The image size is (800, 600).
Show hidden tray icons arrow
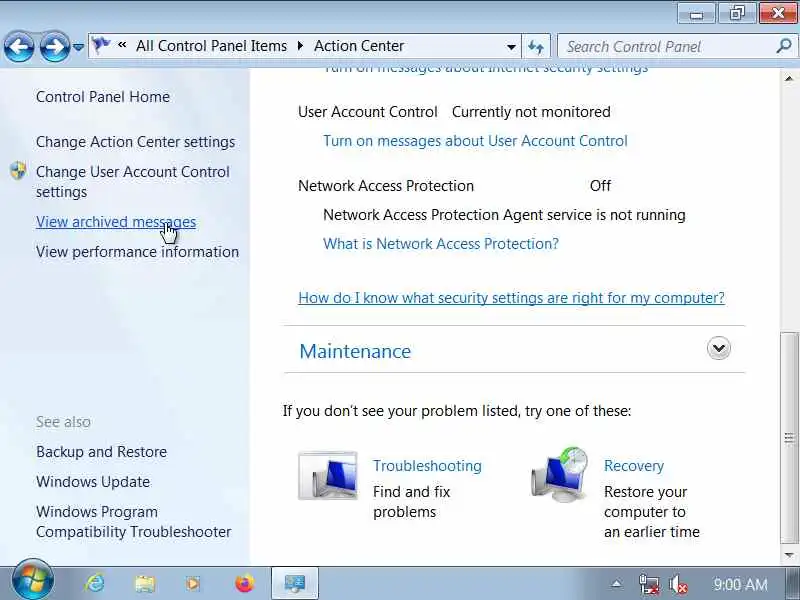point(617,584)
